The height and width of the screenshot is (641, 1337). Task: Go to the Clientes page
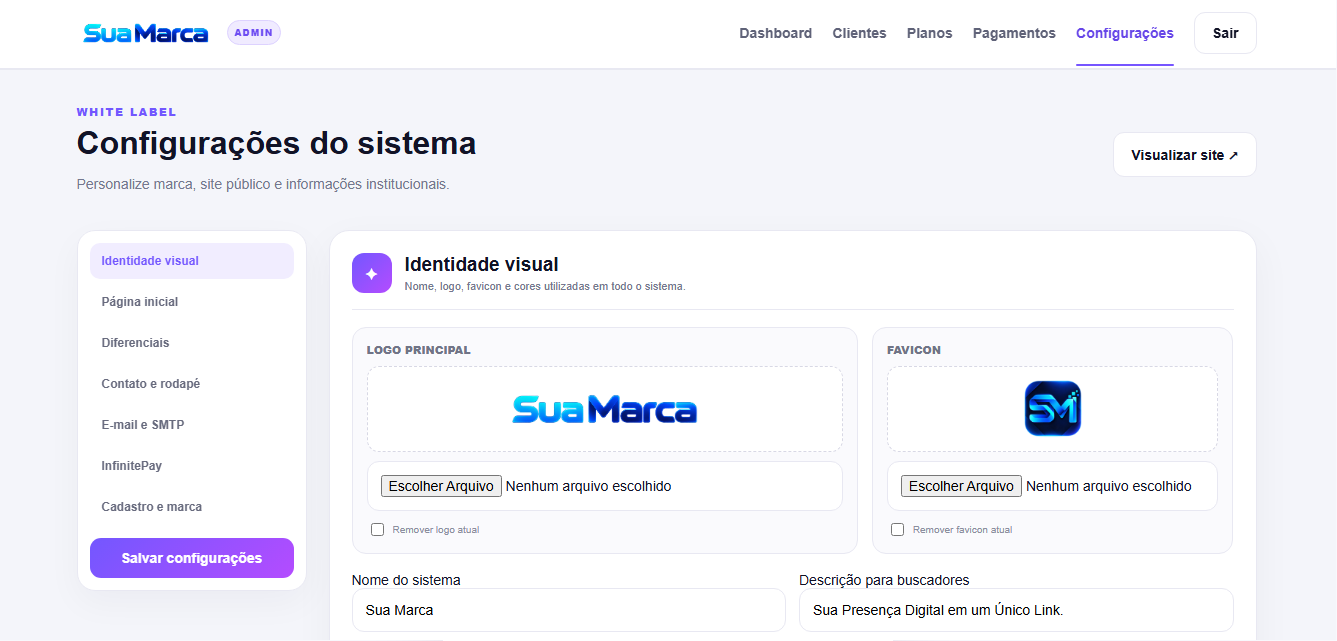point(859,33)
